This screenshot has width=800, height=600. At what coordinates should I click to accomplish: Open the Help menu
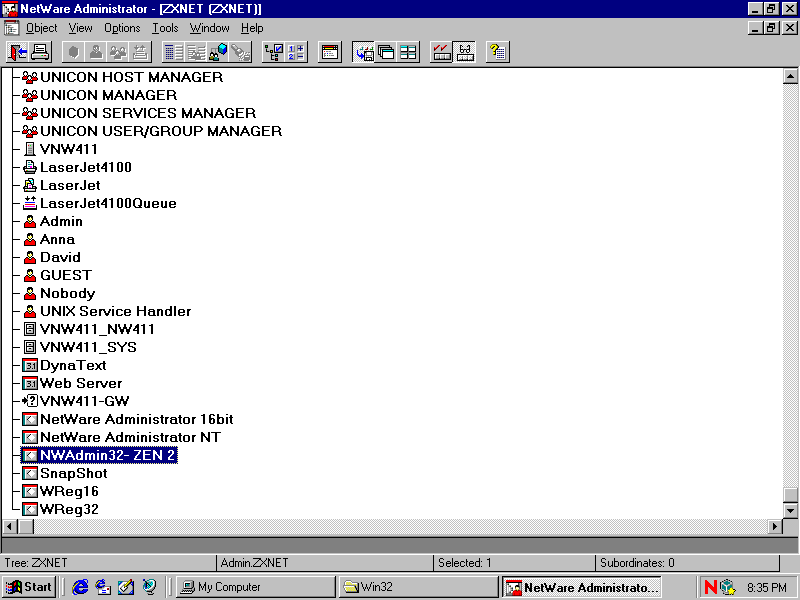(252, 28)
